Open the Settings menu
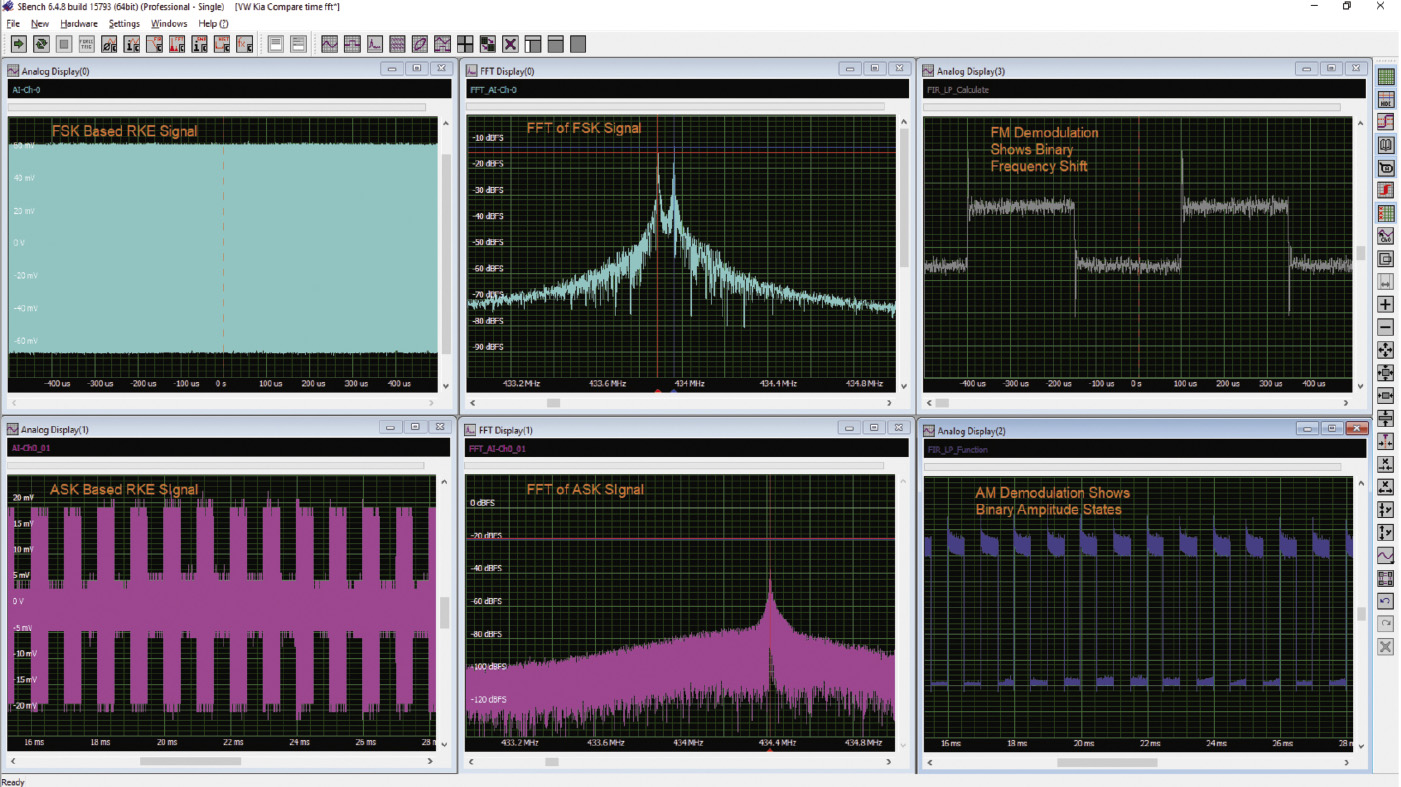This screenshot has width=1401, height=787. (x=124, y=23)
